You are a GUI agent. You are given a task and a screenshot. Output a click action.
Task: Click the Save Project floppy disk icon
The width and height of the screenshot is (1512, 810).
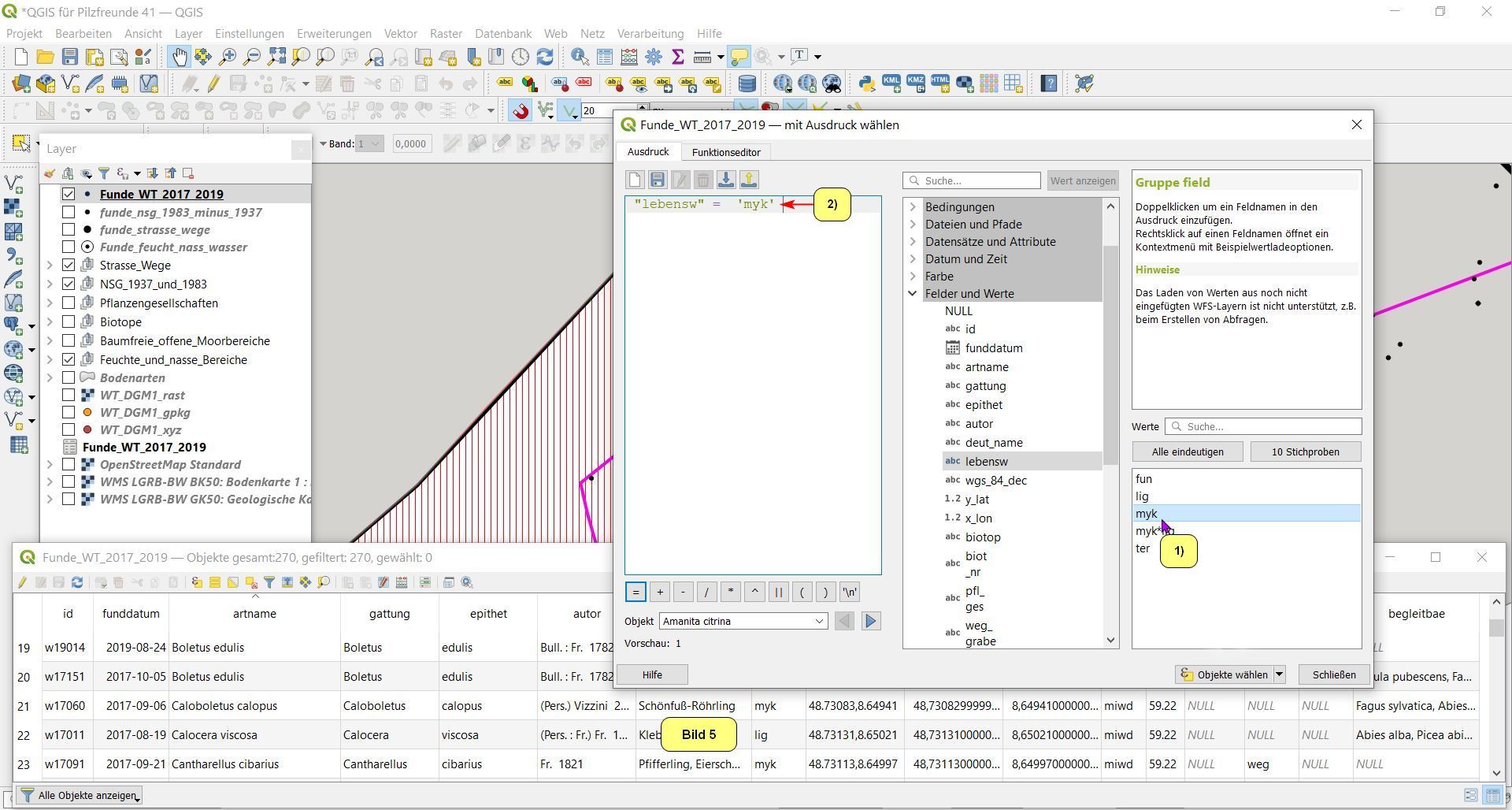70,57
